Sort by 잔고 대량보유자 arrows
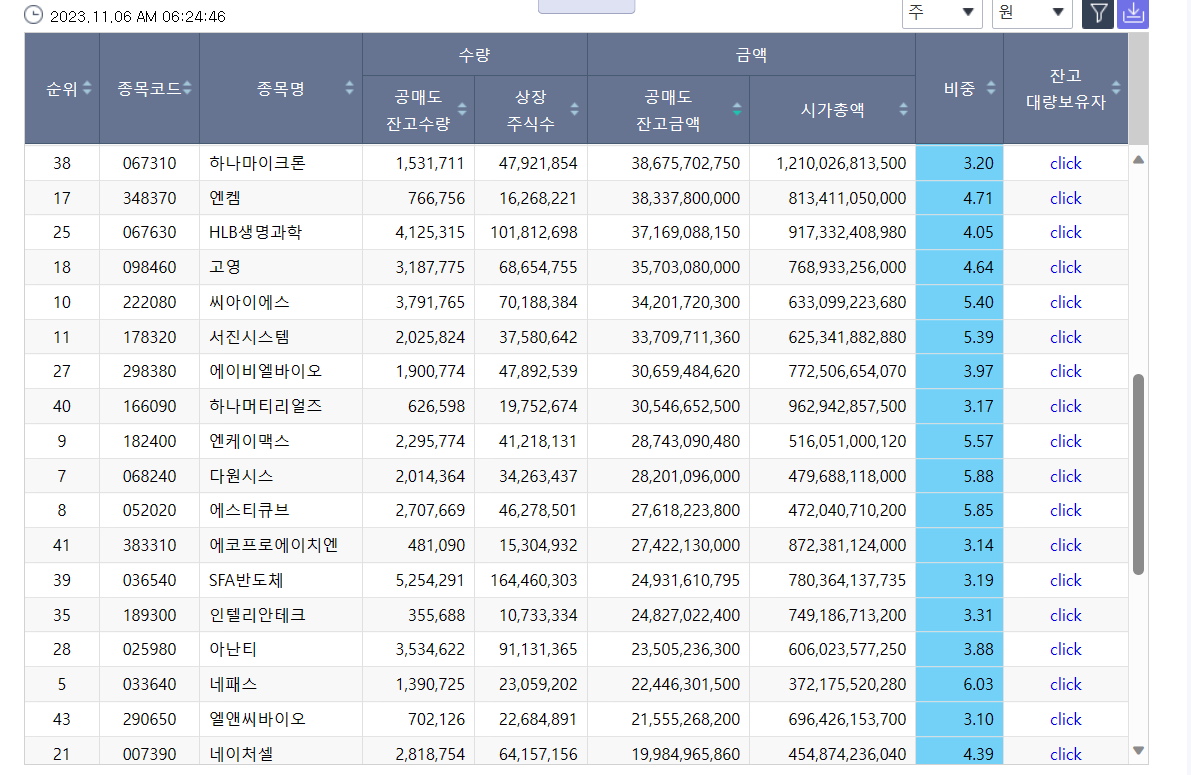Image resolution: width=1191 pixels, height=775 pixels. coord(1116,88)
